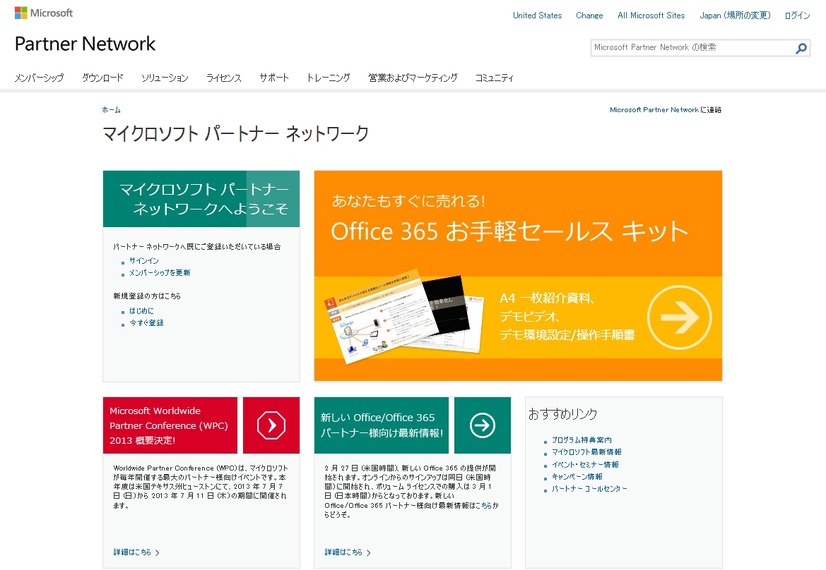This screenshot has width=826, height=570.
Task: Click the 今すぐ登録 link
Action: pos(146,323)
